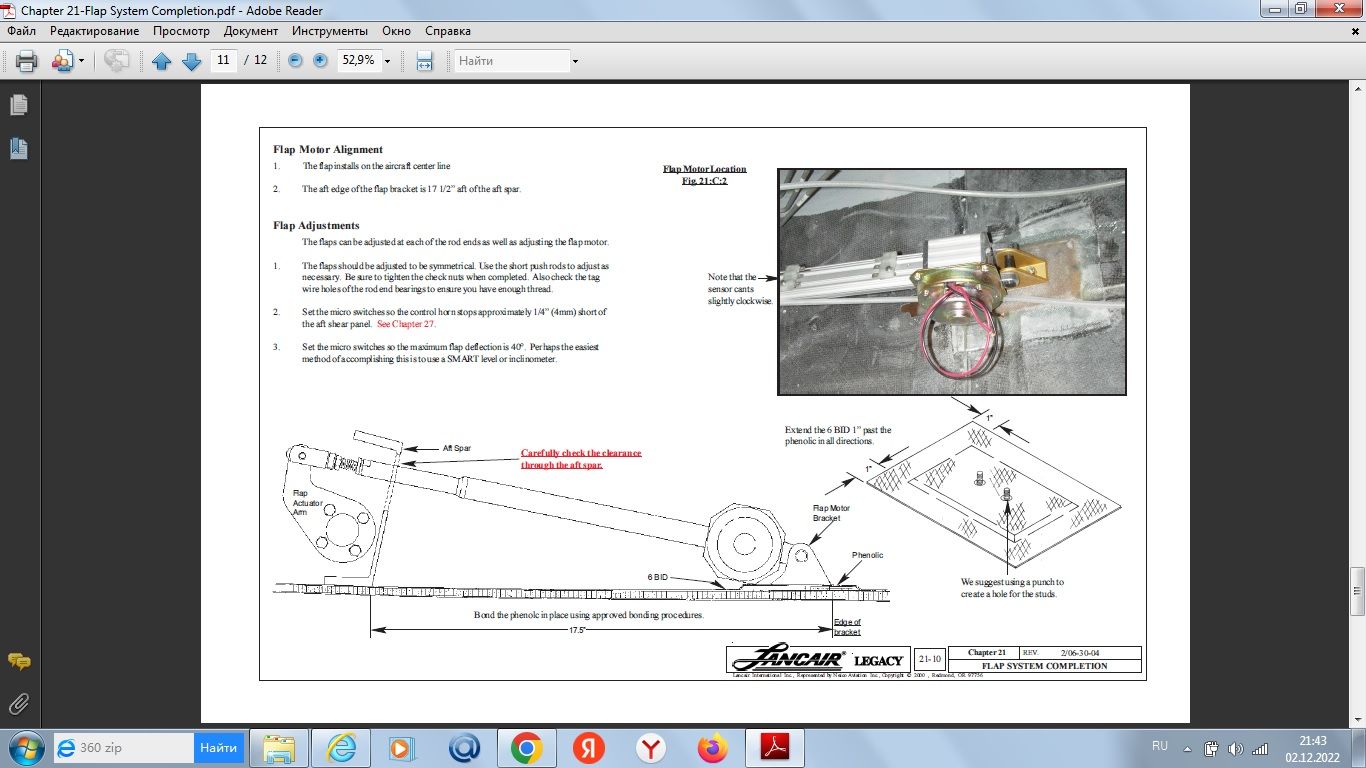Click the 'Phenolic' diagram label
Image resolution: width=1366 pixels, height=768 pixels.
[x=868, y=555]
